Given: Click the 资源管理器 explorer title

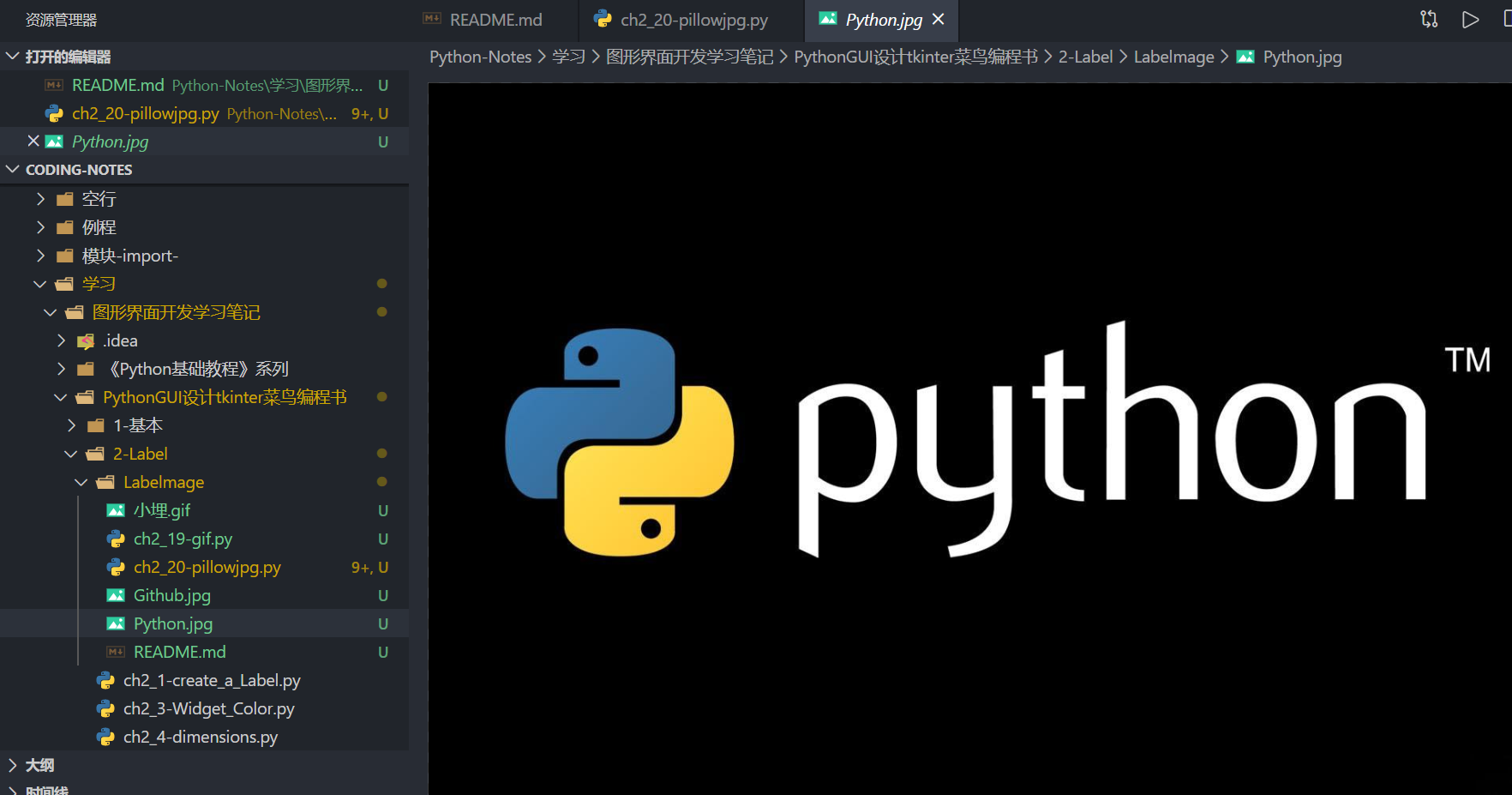Looking at the screenshot, I should tap(61, 20).
